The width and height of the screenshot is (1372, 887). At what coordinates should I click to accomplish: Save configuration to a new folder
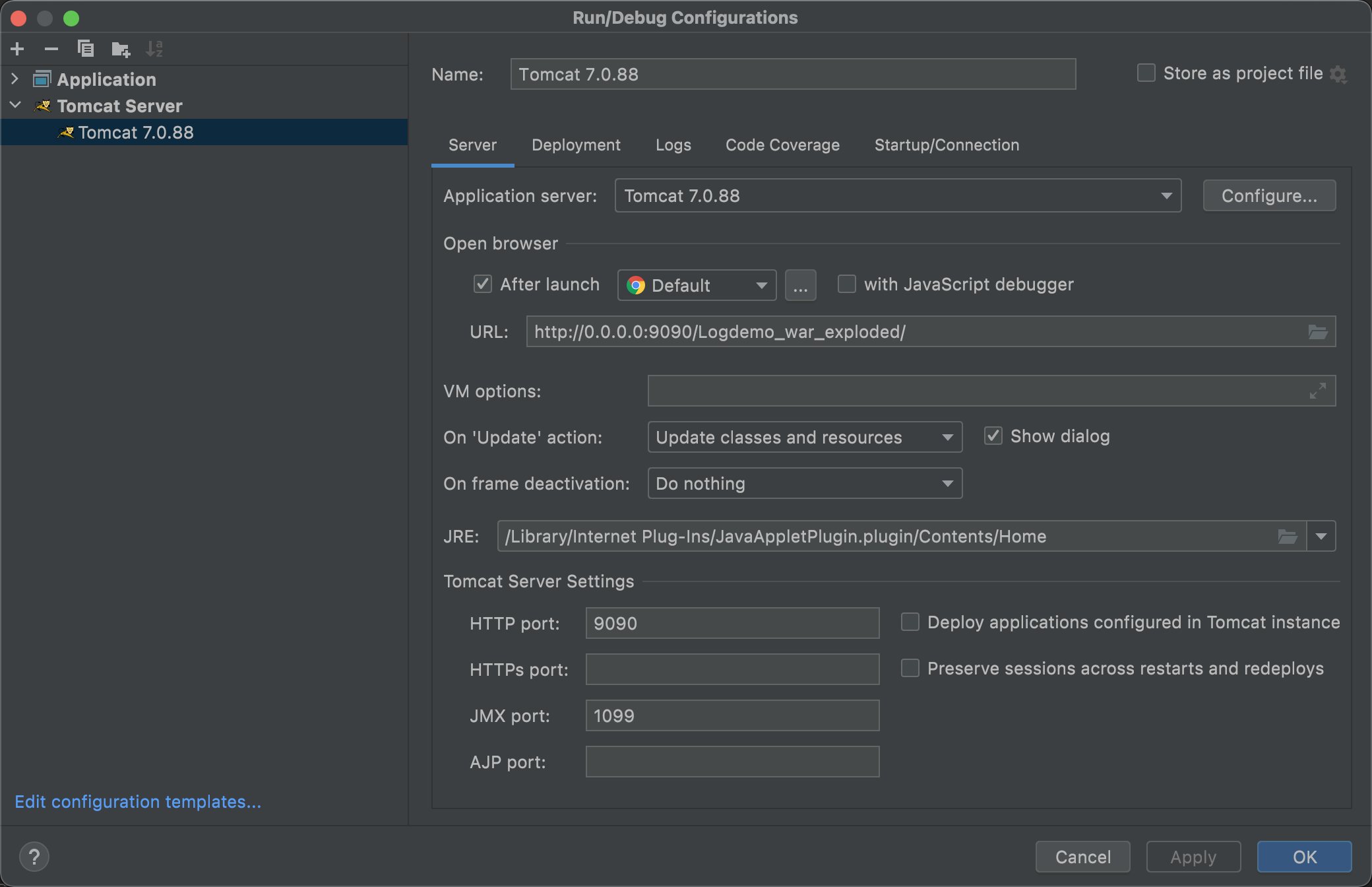(x=121, y=49)
